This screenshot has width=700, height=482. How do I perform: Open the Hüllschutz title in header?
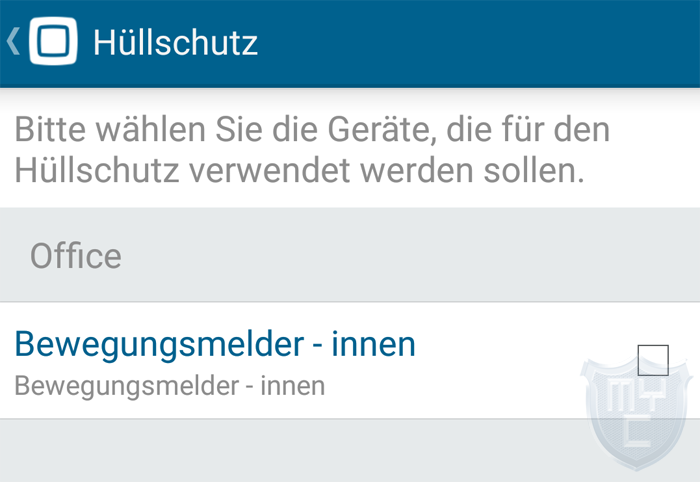click(x=175, y=43)
